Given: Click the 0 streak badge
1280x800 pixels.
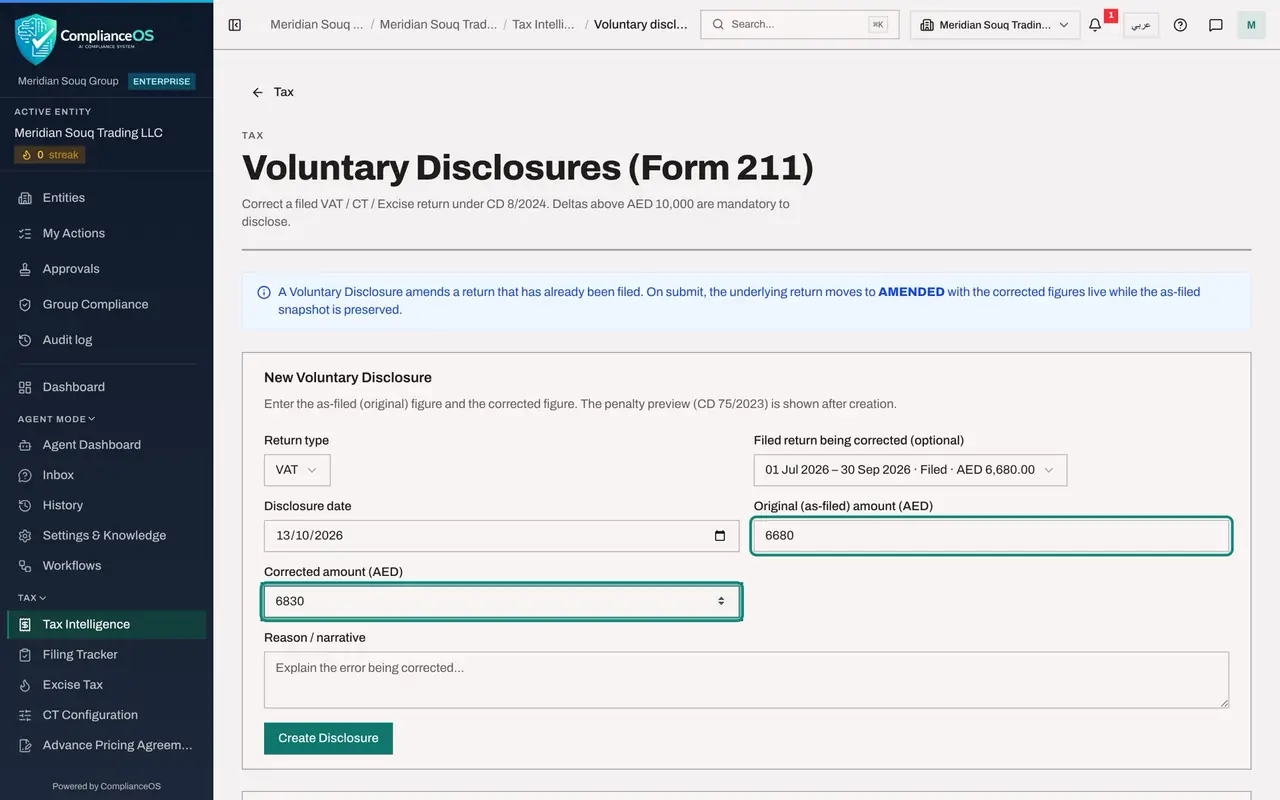Looking at the screenshot, I should tap(50, 155).
